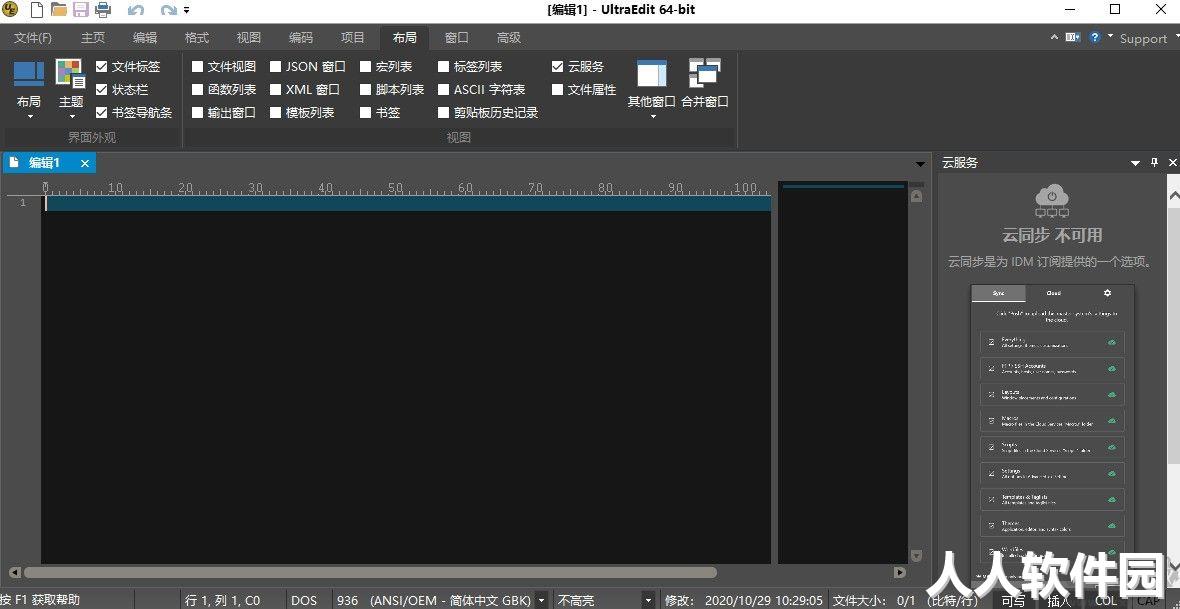This screenshot has width=1180, height=609.
Task: Switch to the 格式 ribbon tab
Action: pos(197,38)
